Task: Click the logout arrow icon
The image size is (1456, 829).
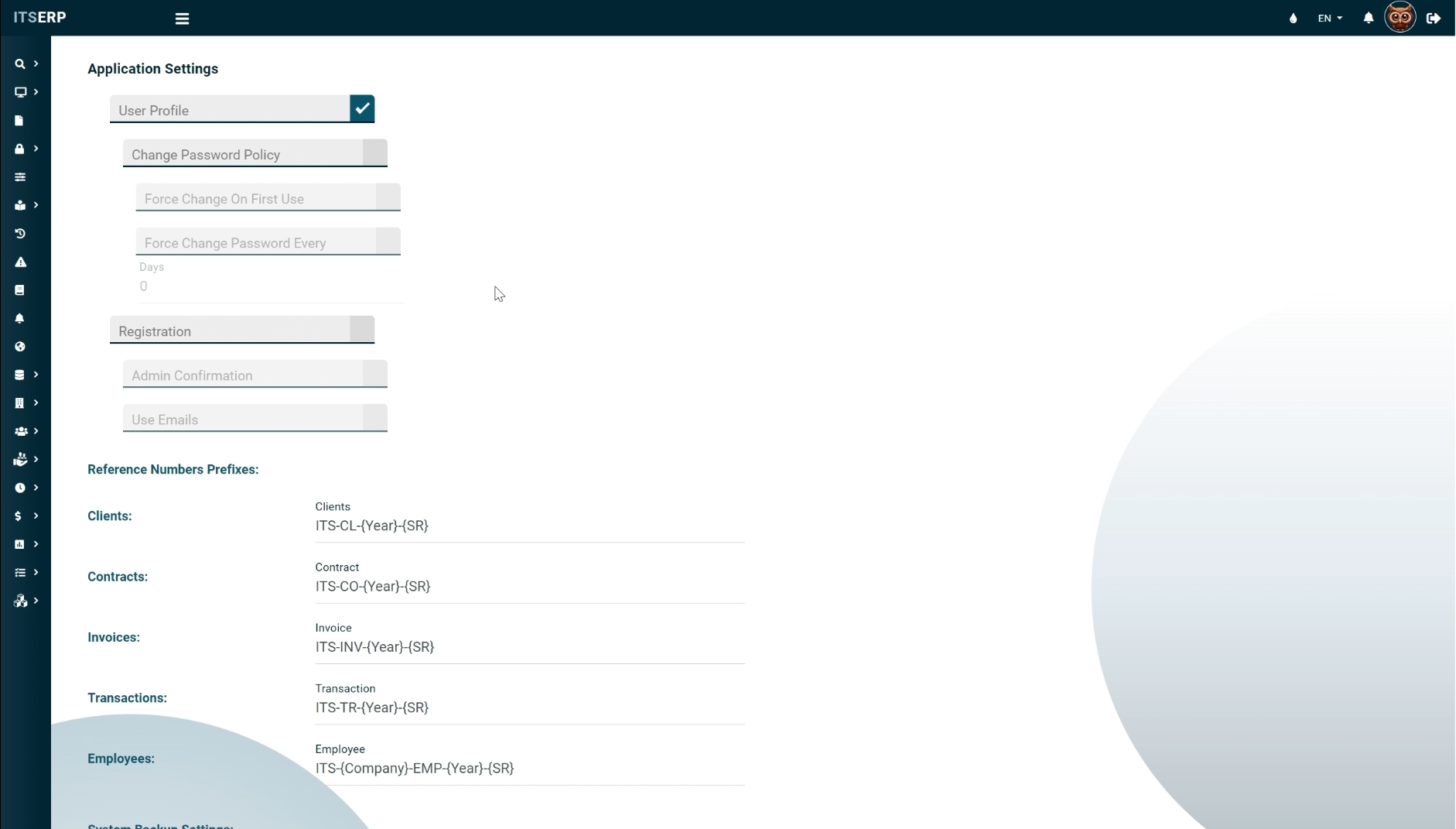Action: pyautogui.click(x=1434, y=19)
